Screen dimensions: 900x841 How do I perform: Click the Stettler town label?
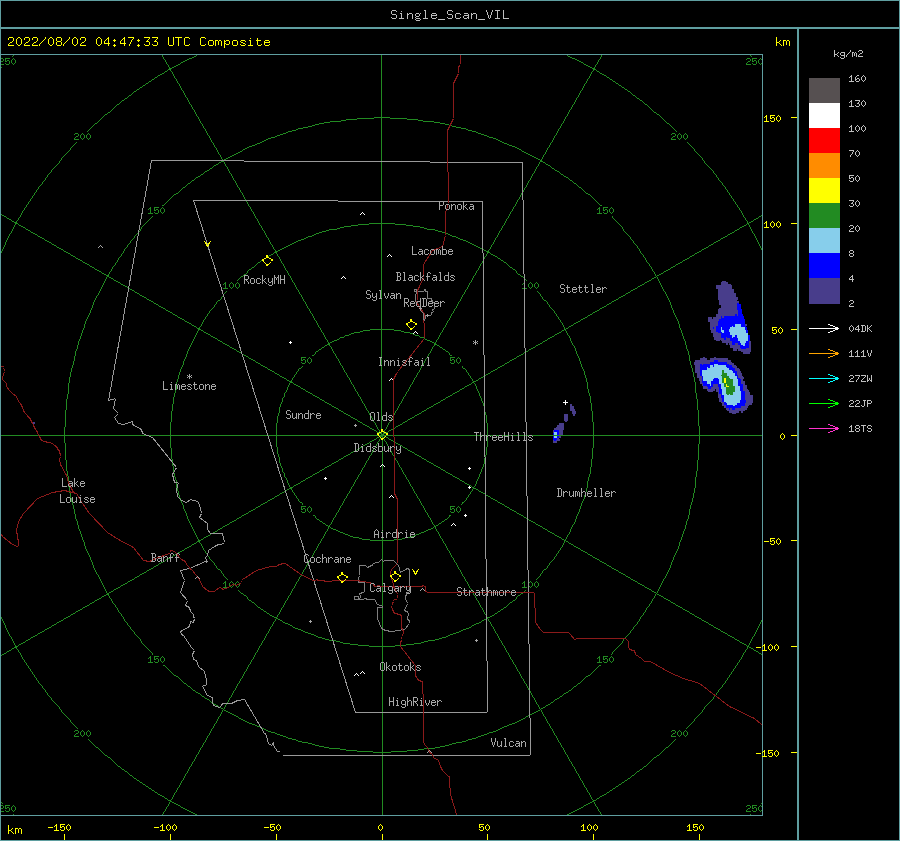583,289
